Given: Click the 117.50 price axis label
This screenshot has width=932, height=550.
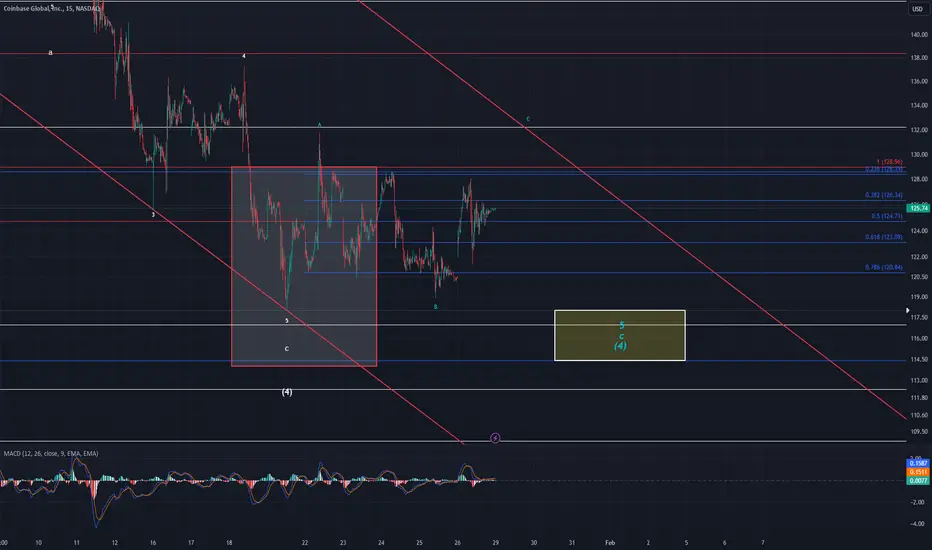Looking at the screenshot, I should 919,318.
